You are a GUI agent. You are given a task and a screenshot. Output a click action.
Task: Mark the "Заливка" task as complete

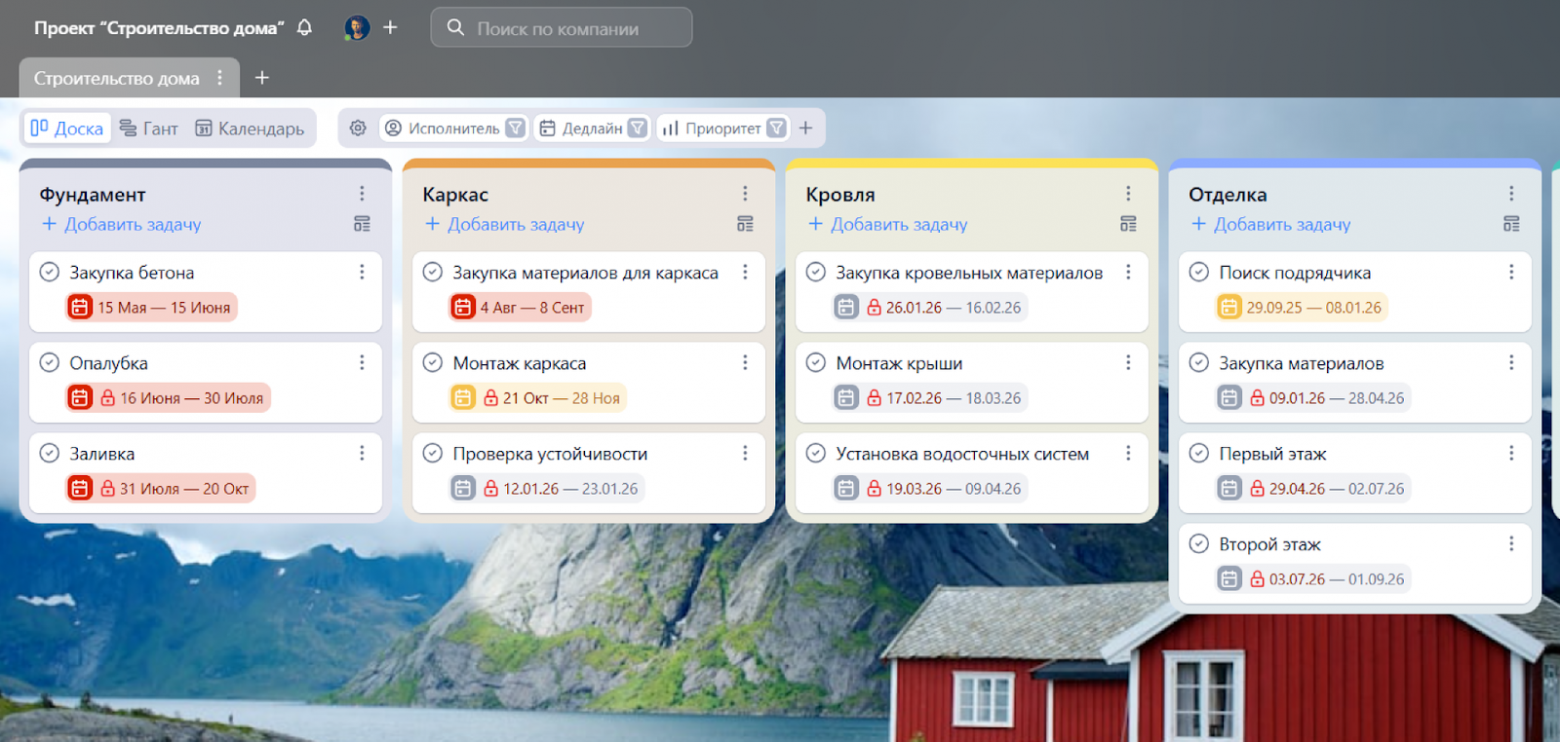click(50, 453)
